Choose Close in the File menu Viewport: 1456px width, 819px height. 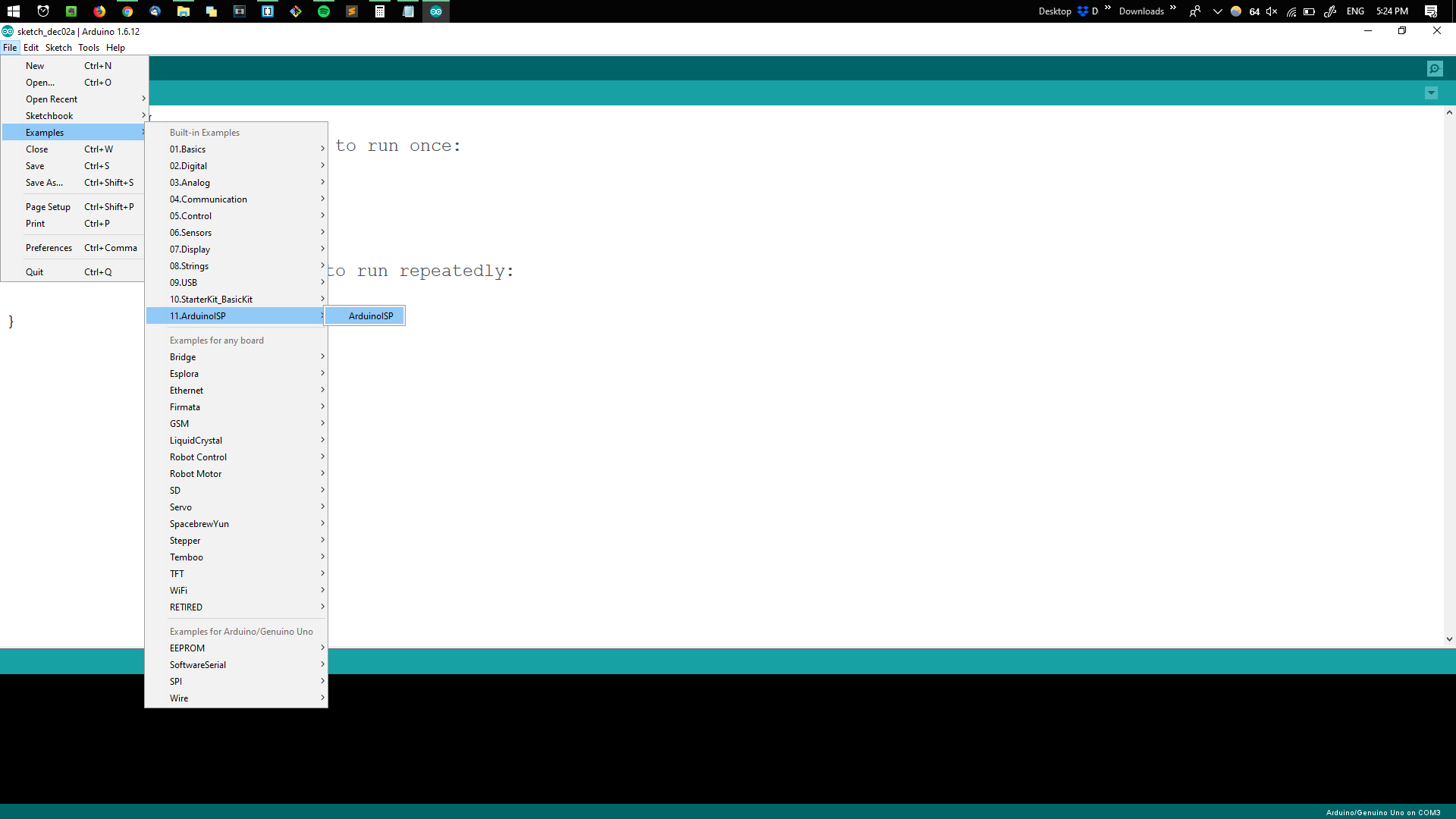(73, 149)
